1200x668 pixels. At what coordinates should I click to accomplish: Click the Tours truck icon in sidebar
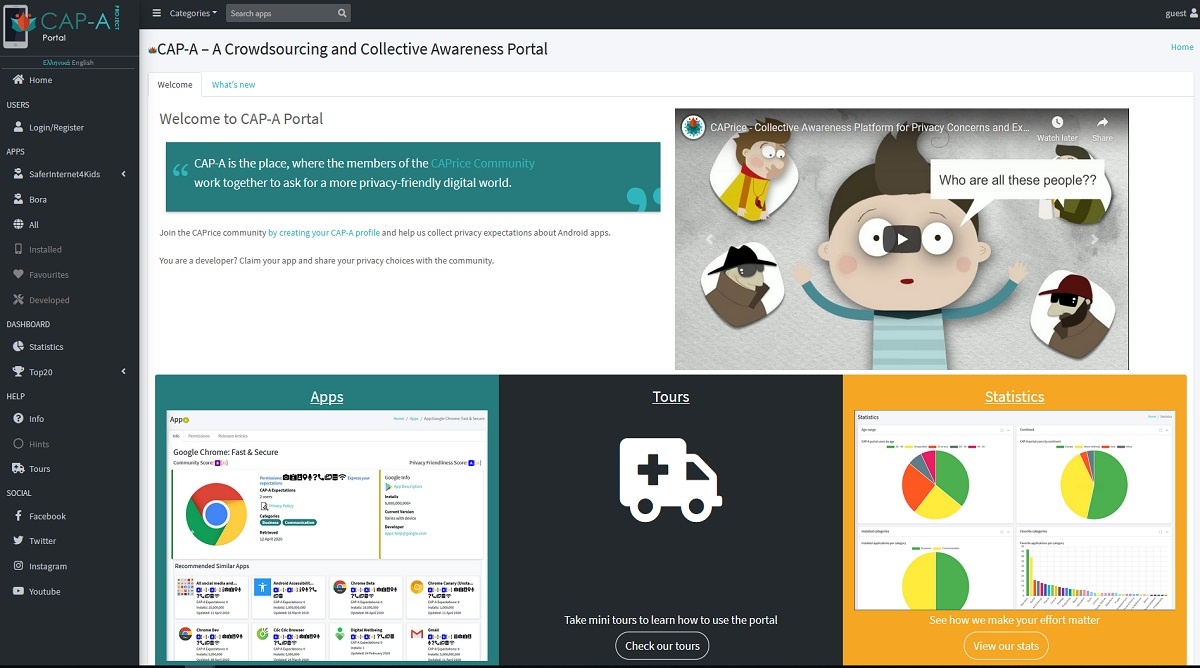pyautogui.click(x=19, y=468)
